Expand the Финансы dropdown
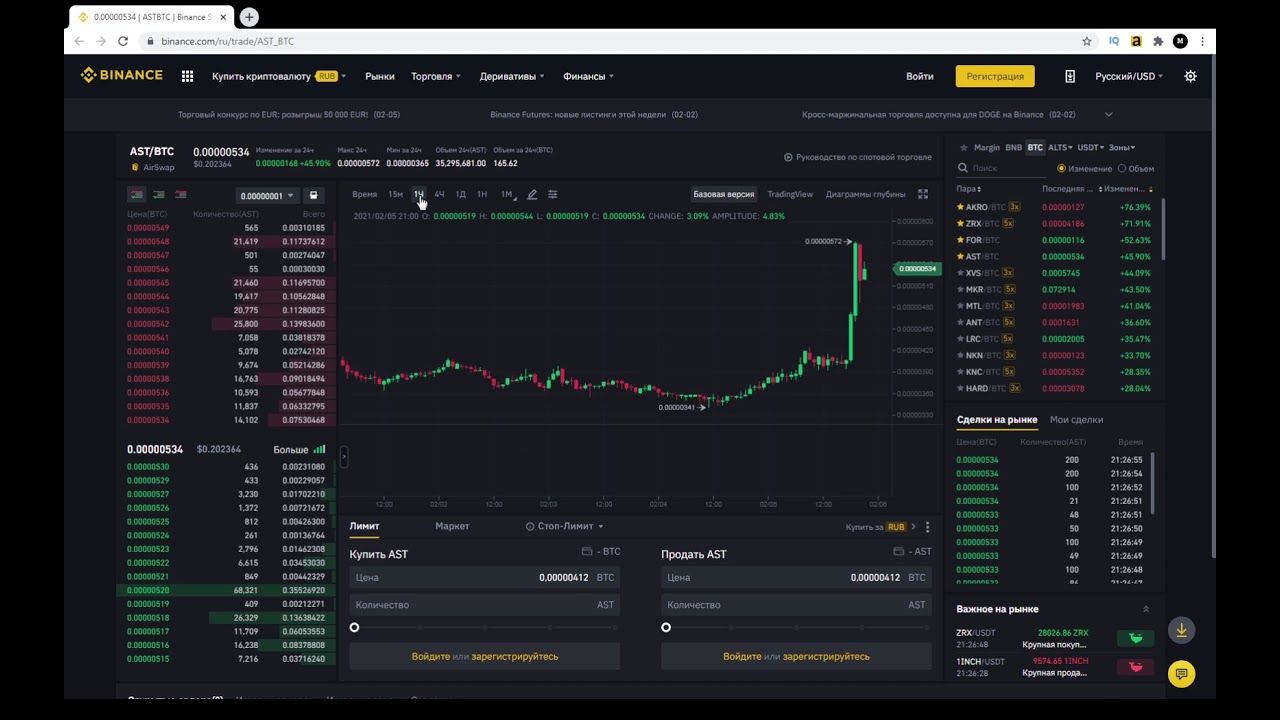 coord(588,76)
